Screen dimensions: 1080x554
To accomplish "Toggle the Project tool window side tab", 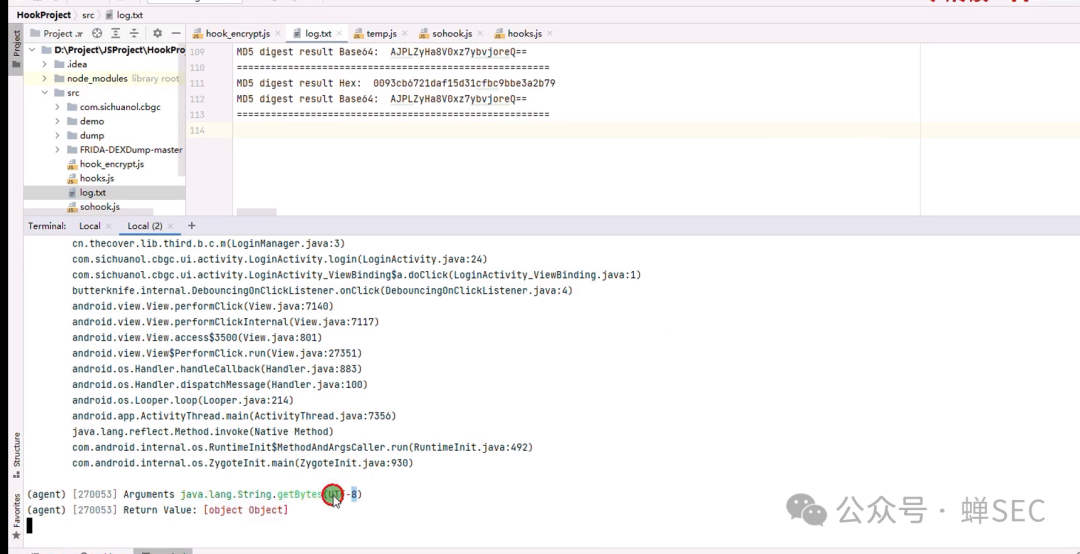I will pyautogui.click(x=17, y=48).
